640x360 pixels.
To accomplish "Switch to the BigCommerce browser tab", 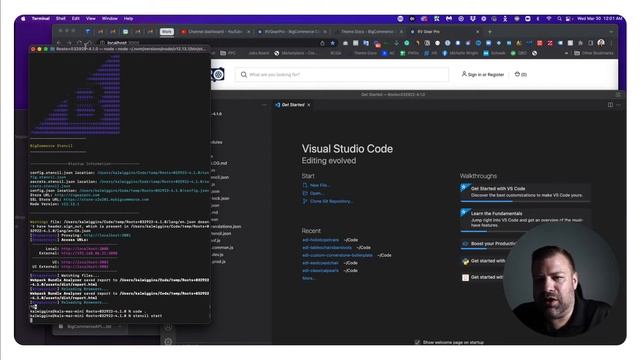I will coord(292,31).
